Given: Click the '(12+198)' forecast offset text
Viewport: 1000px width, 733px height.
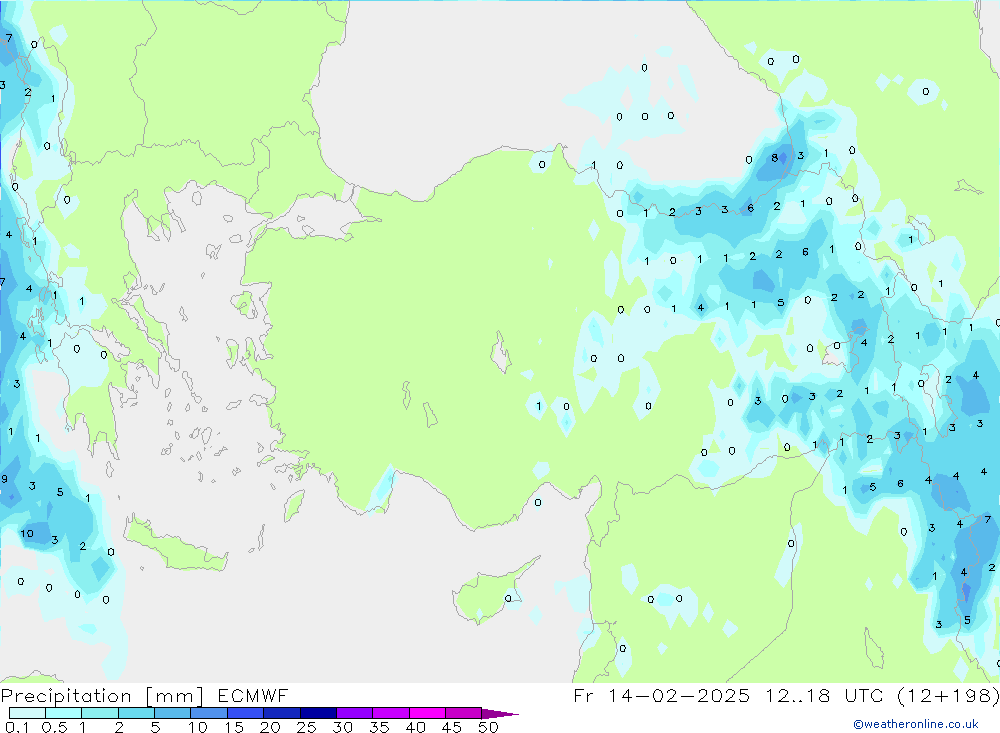Looking at the screenshot, I should coord(948,695).
